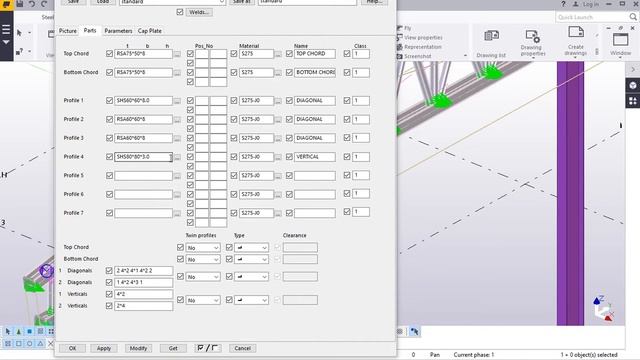Image resolution: width=640 pixels, height=360 pixels.
Task: Click the Drawing list icon
Action: coord(491,36)
